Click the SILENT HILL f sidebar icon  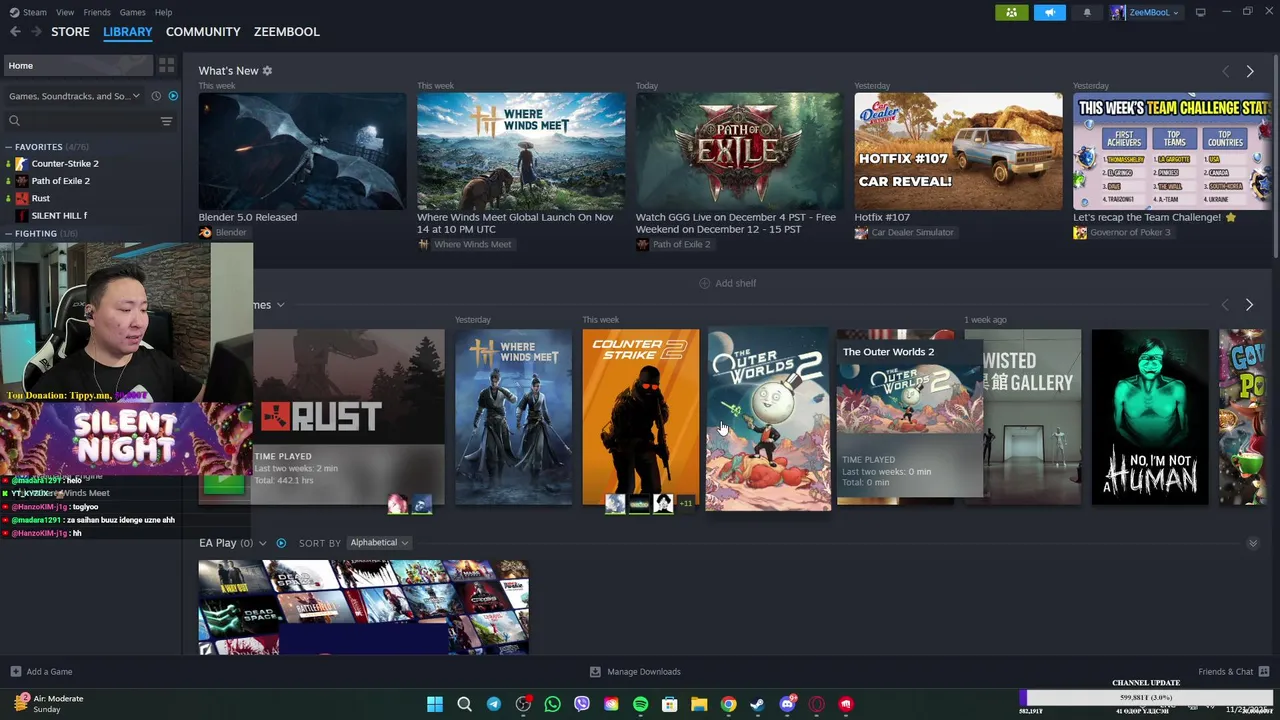tap(21, 216)
